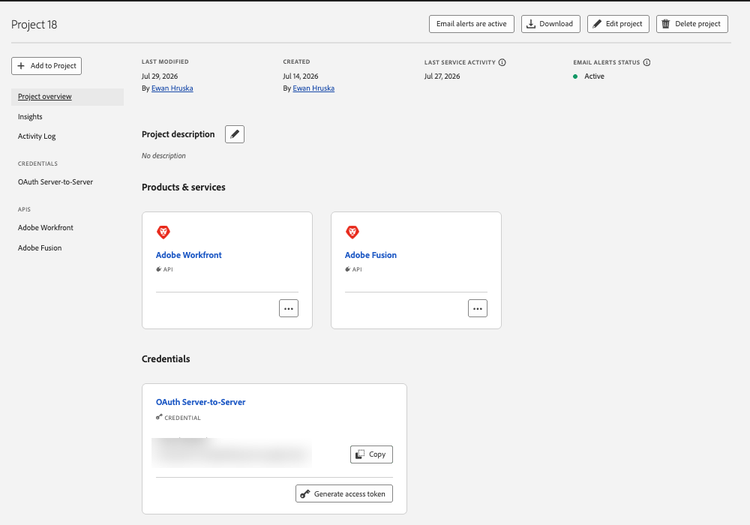Open Ewan Hruska link under Created

click(313, 88)
